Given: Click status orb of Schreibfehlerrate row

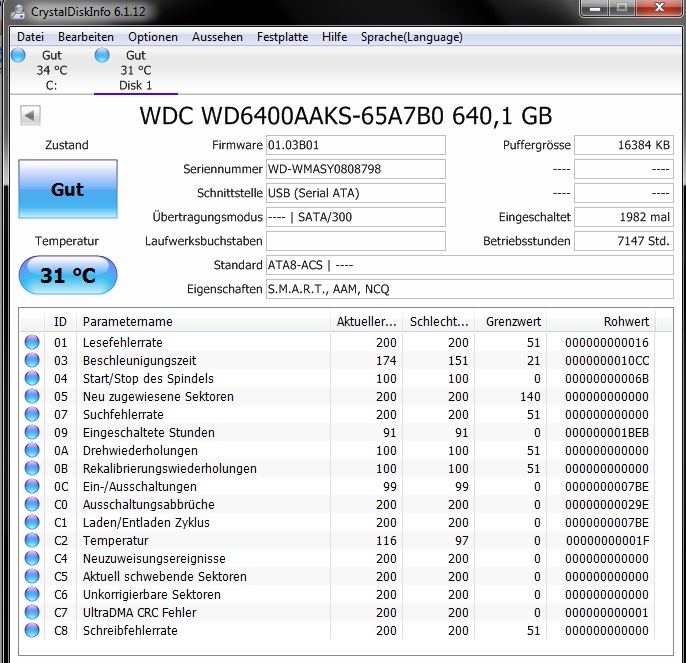Looking at the screenshot, I should pyautogui.click(x=32, y=630).
